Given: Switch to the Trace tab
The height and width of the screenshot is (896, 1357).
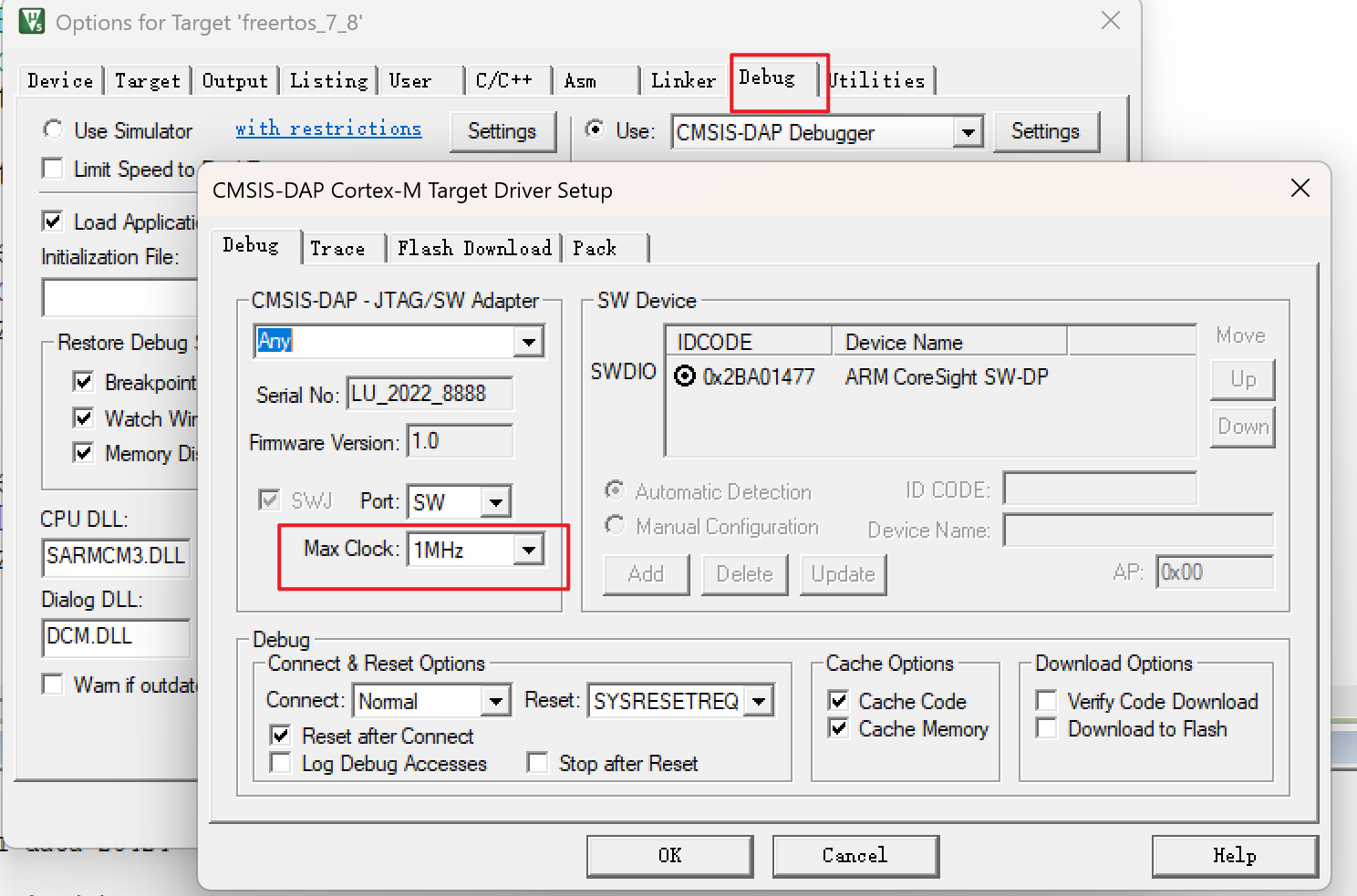Looking at the screenshot, I should pos(338,247).
